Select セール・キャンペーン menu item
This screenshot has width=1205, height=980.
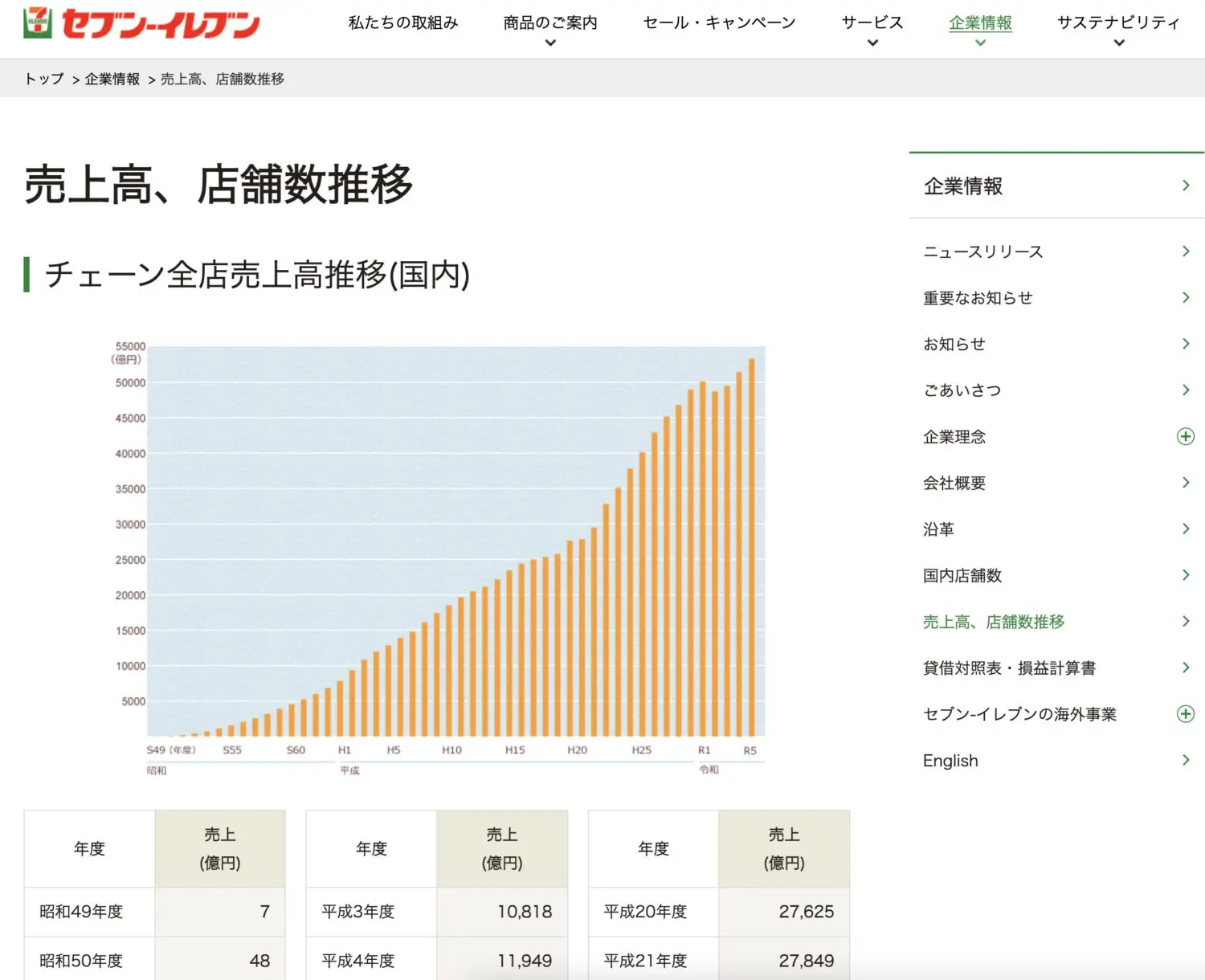click(719, 23)
